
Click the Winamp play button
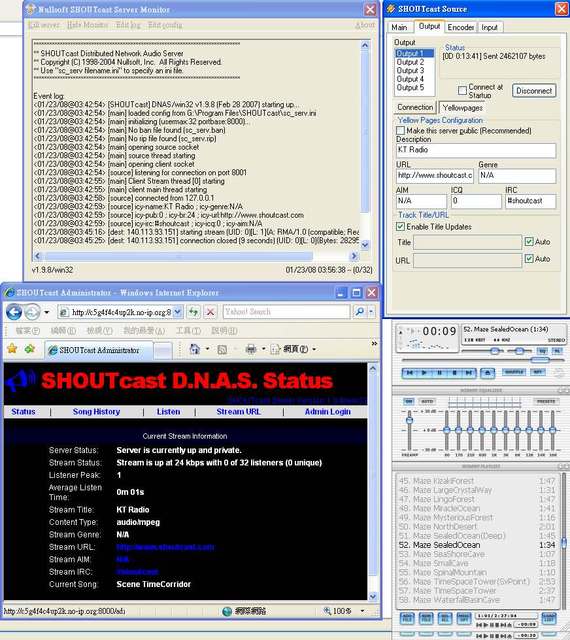[424, 373]
